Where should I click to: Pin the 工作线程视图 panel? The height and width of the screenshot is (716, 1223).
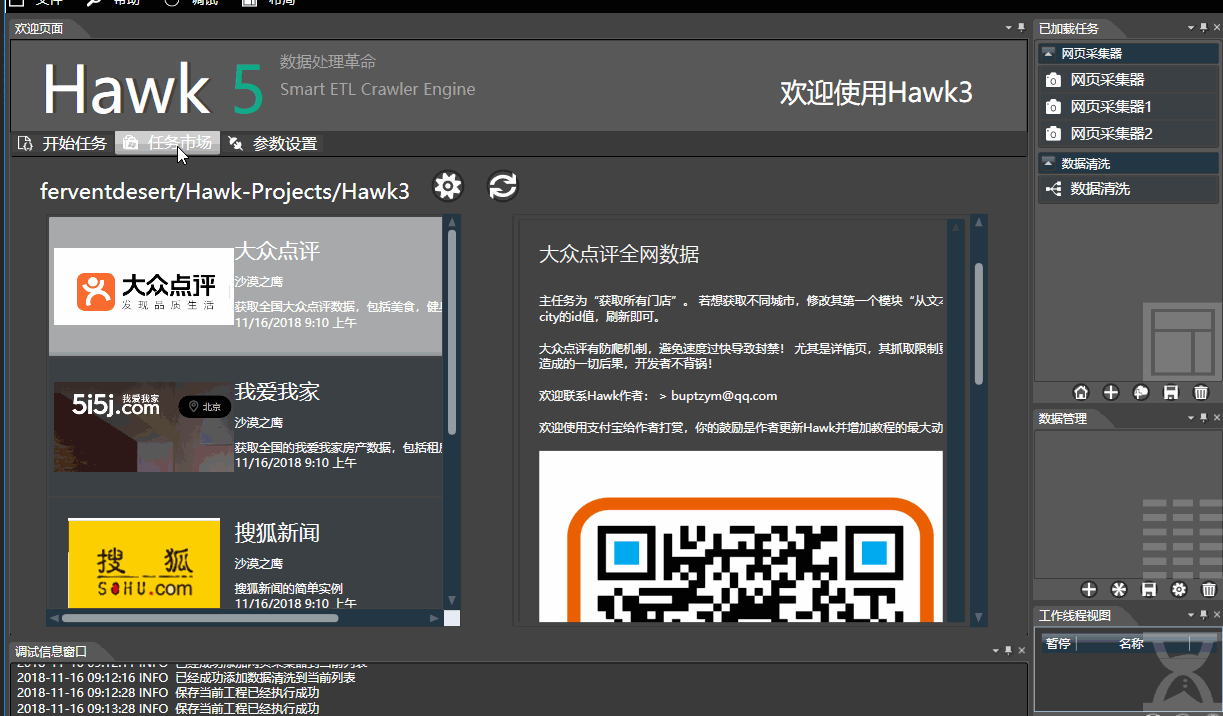(1203, 615)
